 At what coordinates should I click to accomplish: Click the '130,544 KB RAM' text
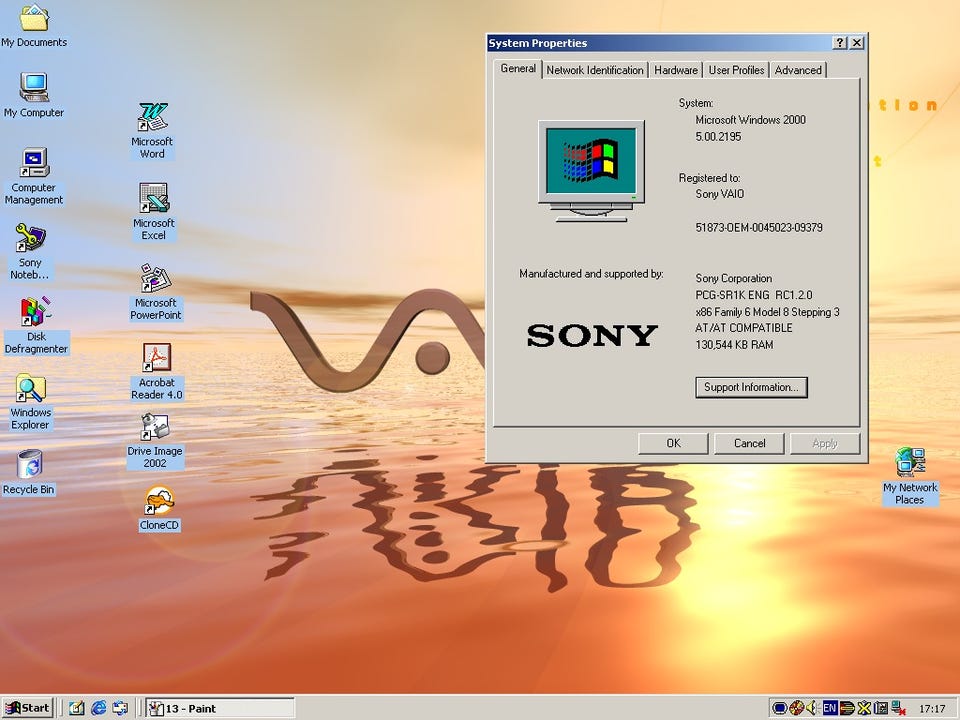(734, 345)
